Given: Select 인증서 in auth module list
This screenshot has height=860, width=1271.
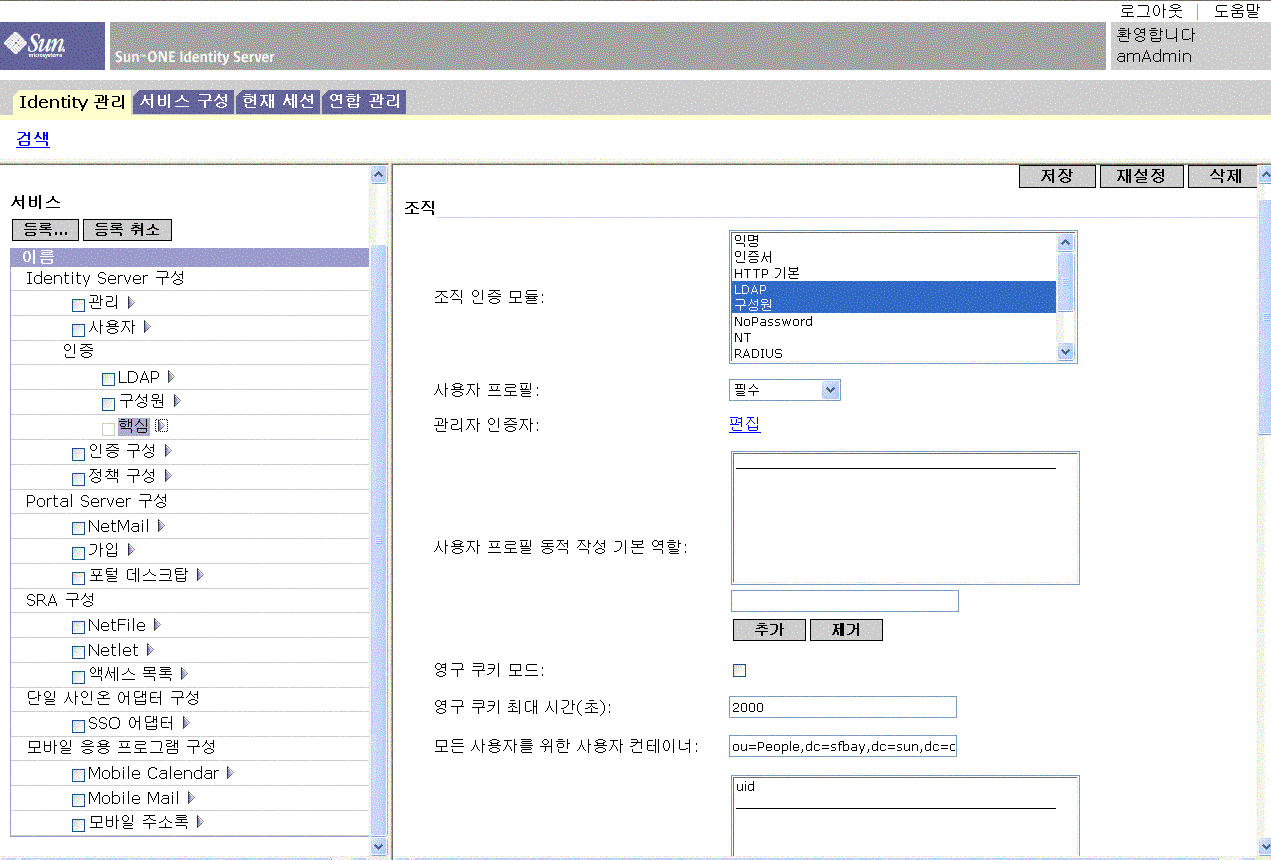Looking at the screenshot, I should coord(894,257).
